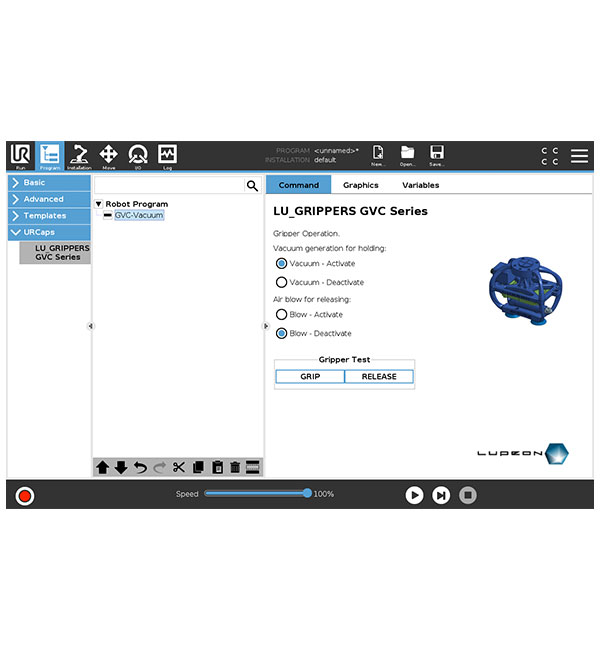Collapse the Robot Program tree node
Screen dimensions: 600x650
coord(99,204)
